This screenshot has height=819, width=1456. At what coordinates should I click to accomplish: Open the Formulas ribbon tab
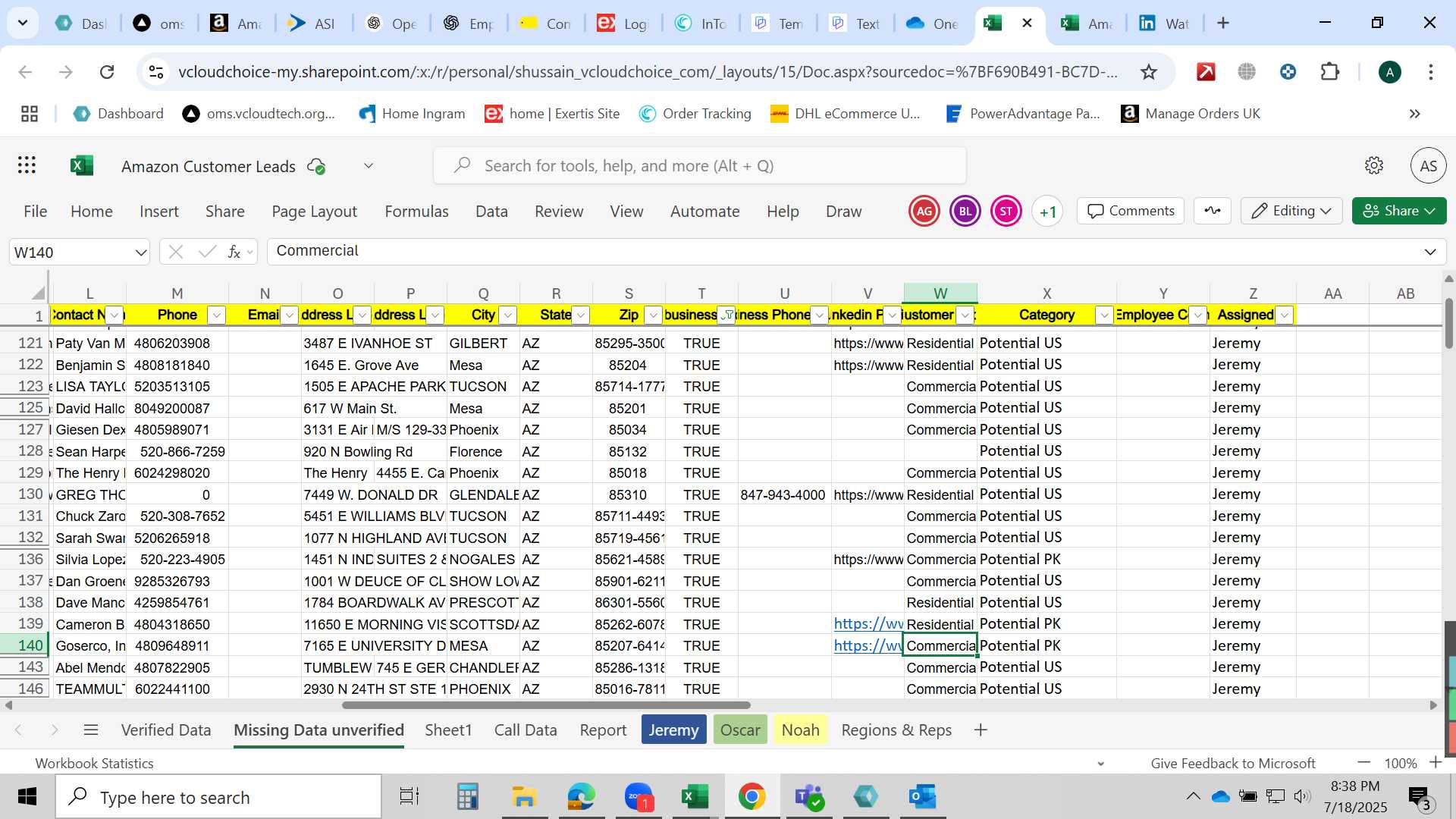tap(416, 212)
